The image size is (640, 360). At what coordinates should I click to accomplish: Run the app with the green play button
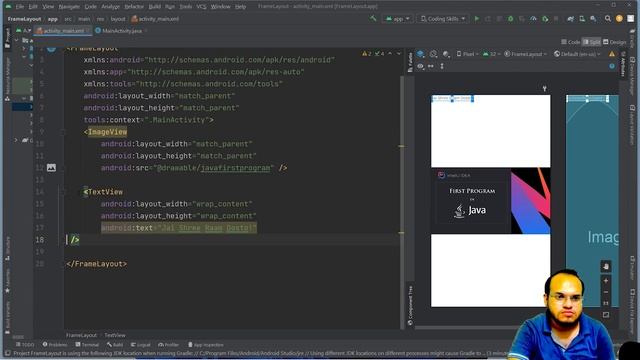[x=476, y=19]
